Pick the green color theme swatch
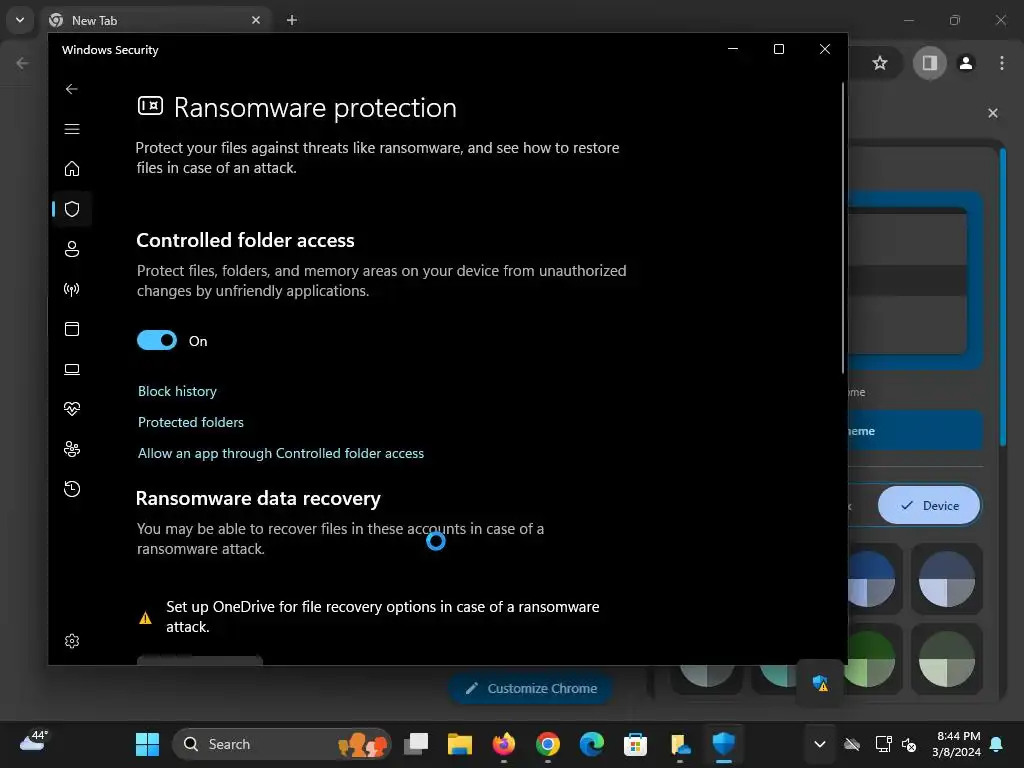The image size is (1024, 768). click(870, 659)
